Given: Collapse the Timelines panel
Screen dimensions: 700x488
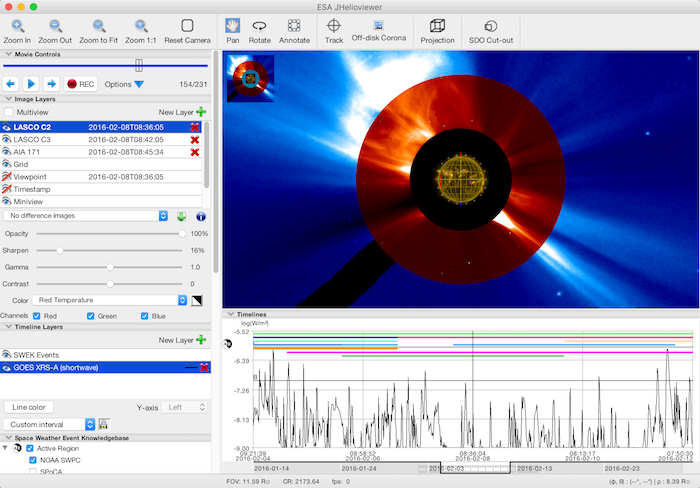Looking at the screenshot, I should pyautogui.click(x=230, y=314).
